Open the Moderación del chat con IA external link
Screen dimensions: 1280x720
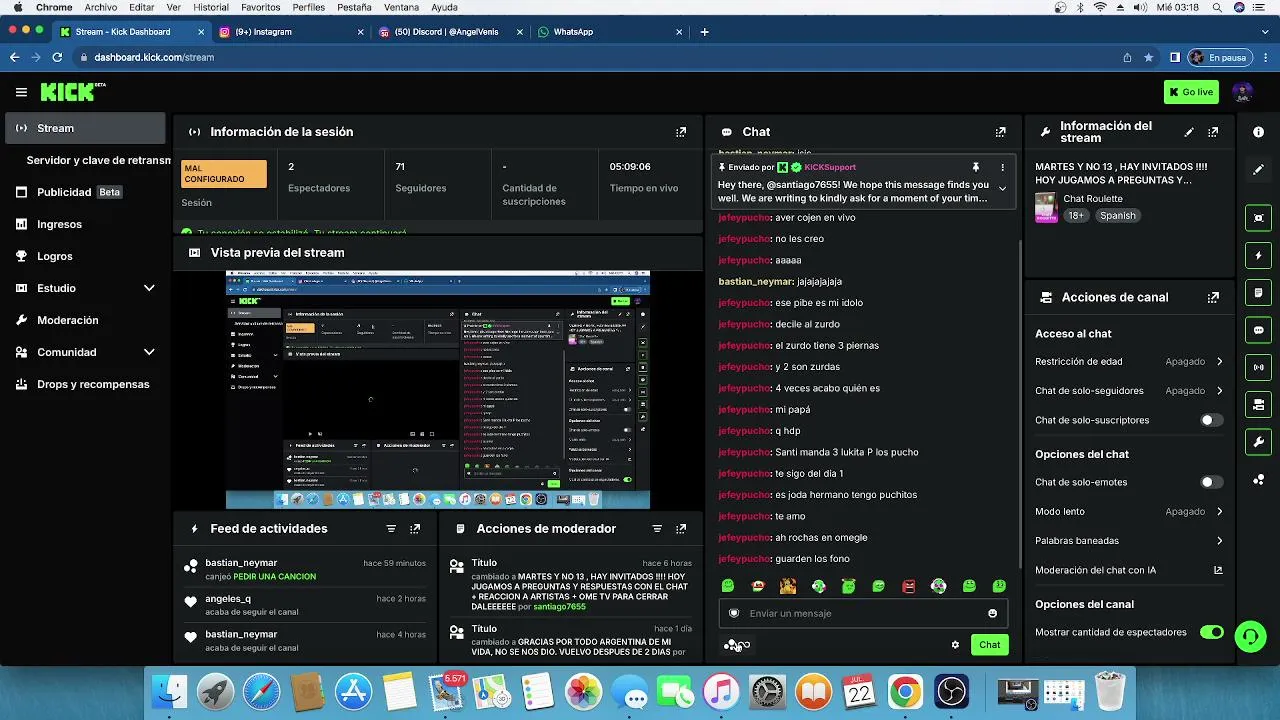(1218, 570)
